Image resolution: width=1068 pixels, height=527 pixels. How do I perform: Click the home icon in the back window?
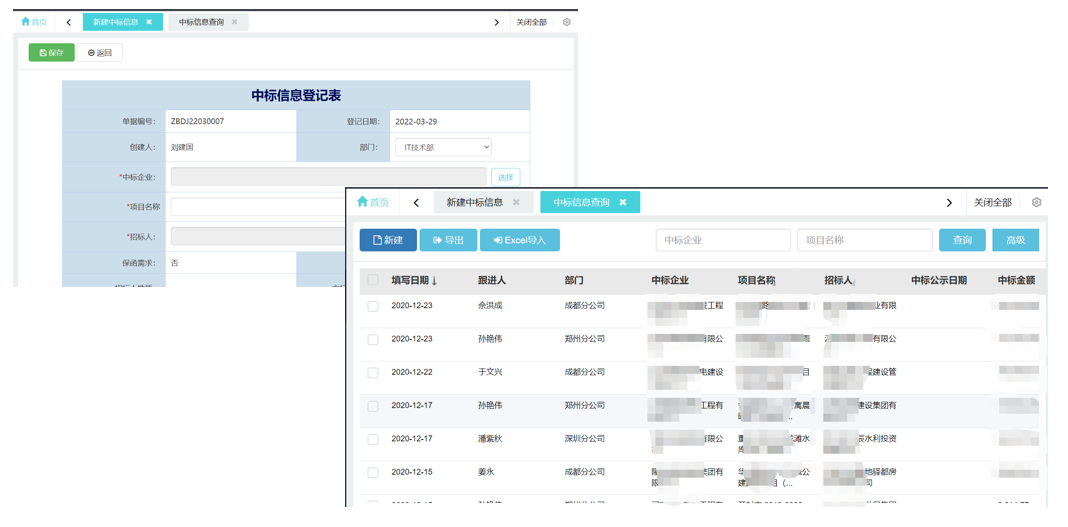pos(26,22)
